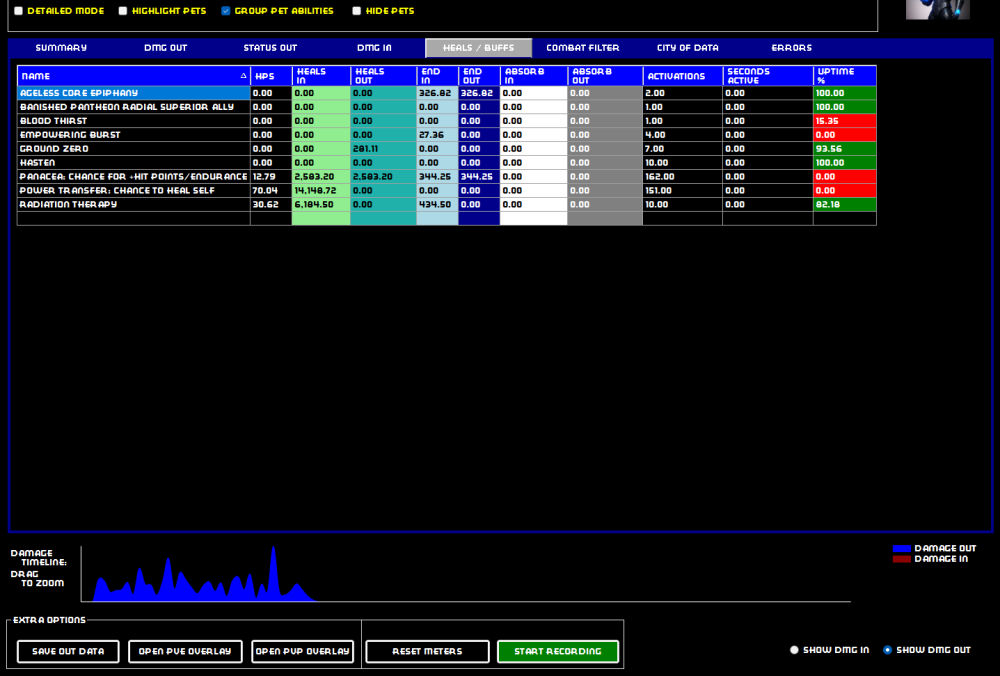Viewport: 1000px width, 676px height.
Task: Uncheck Group Pet Abilities option
Action: (226, 11)
